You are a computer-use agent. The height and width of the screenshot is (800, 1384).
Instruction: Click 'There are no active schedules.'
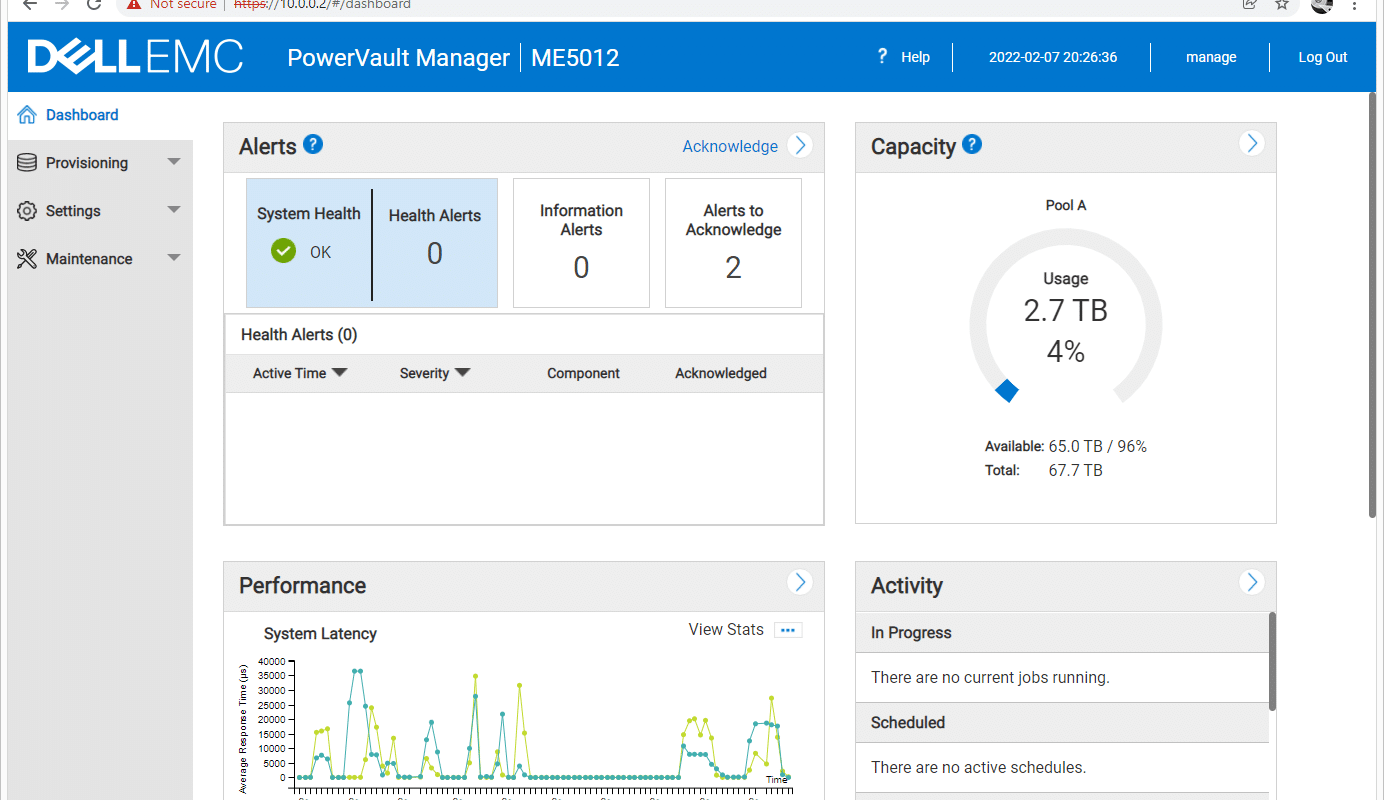[x=978, y=767]
